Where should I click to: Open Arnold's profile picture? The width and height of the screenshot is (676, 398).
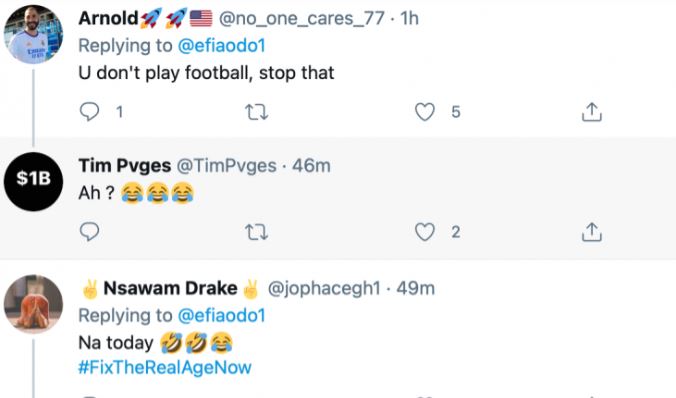33,34
